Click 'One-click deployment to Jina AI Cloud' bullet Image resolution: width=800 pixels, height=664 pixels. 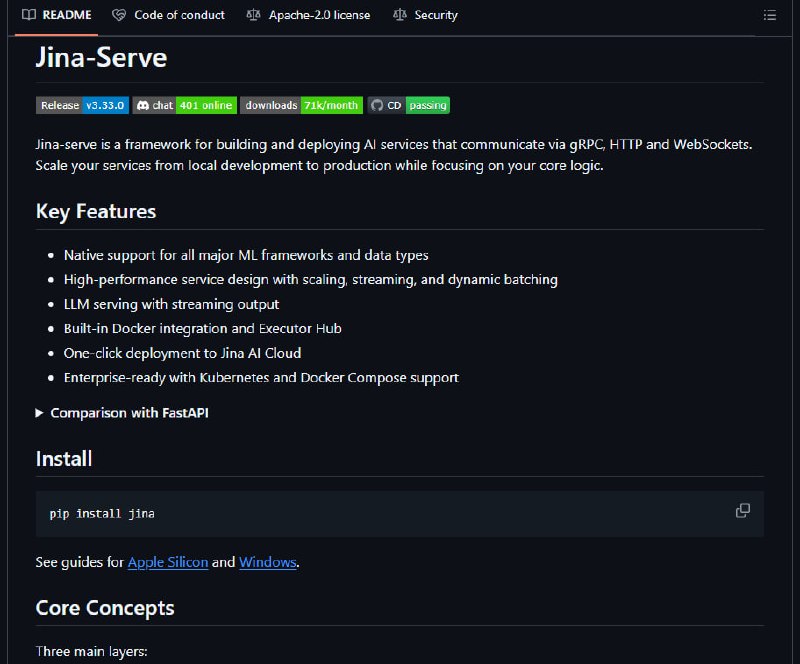[x=183, y=353]
